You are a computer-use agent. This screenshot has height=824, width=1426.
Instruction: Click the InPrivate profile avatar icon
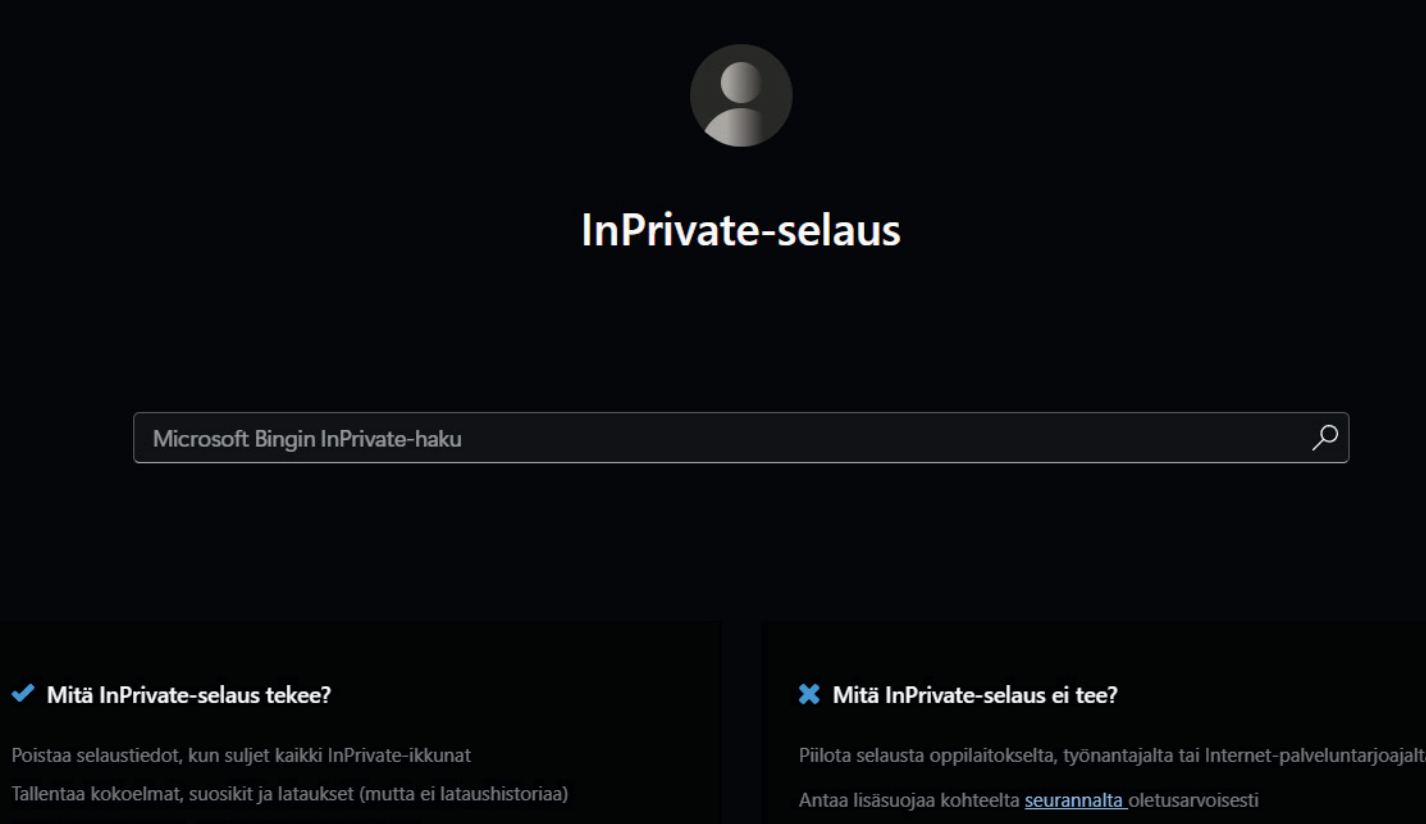(741, 96)
